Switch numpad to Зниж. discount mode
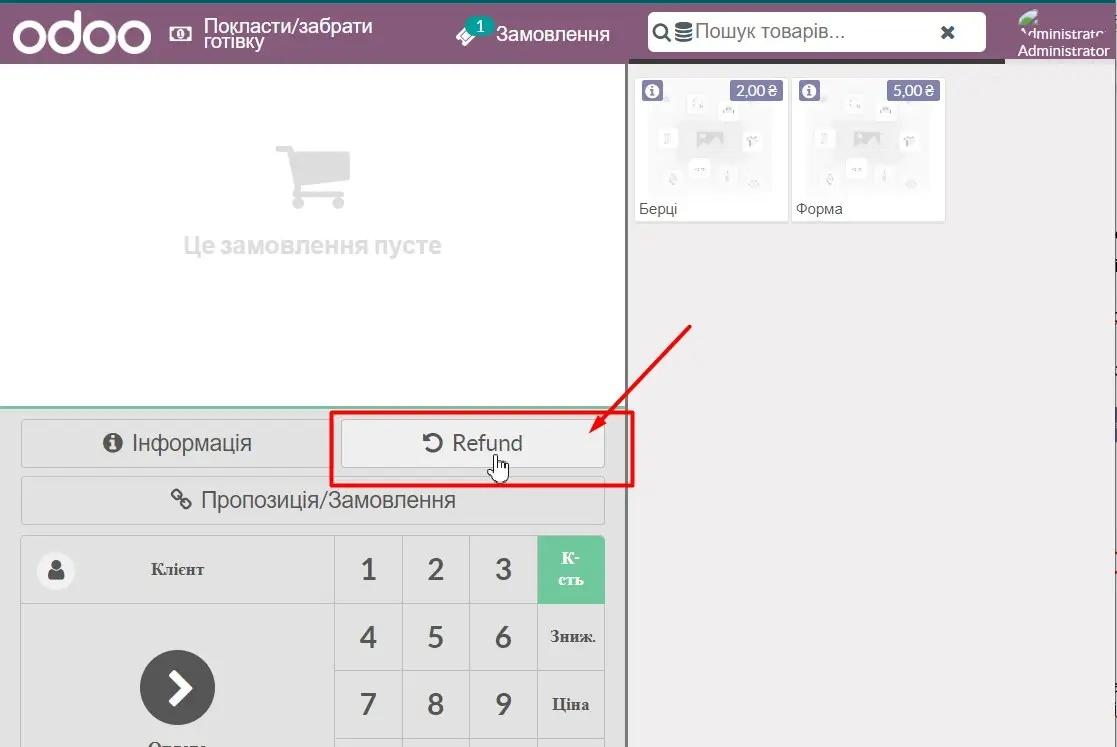1117x747 pixels. click(x=570, y=636)
